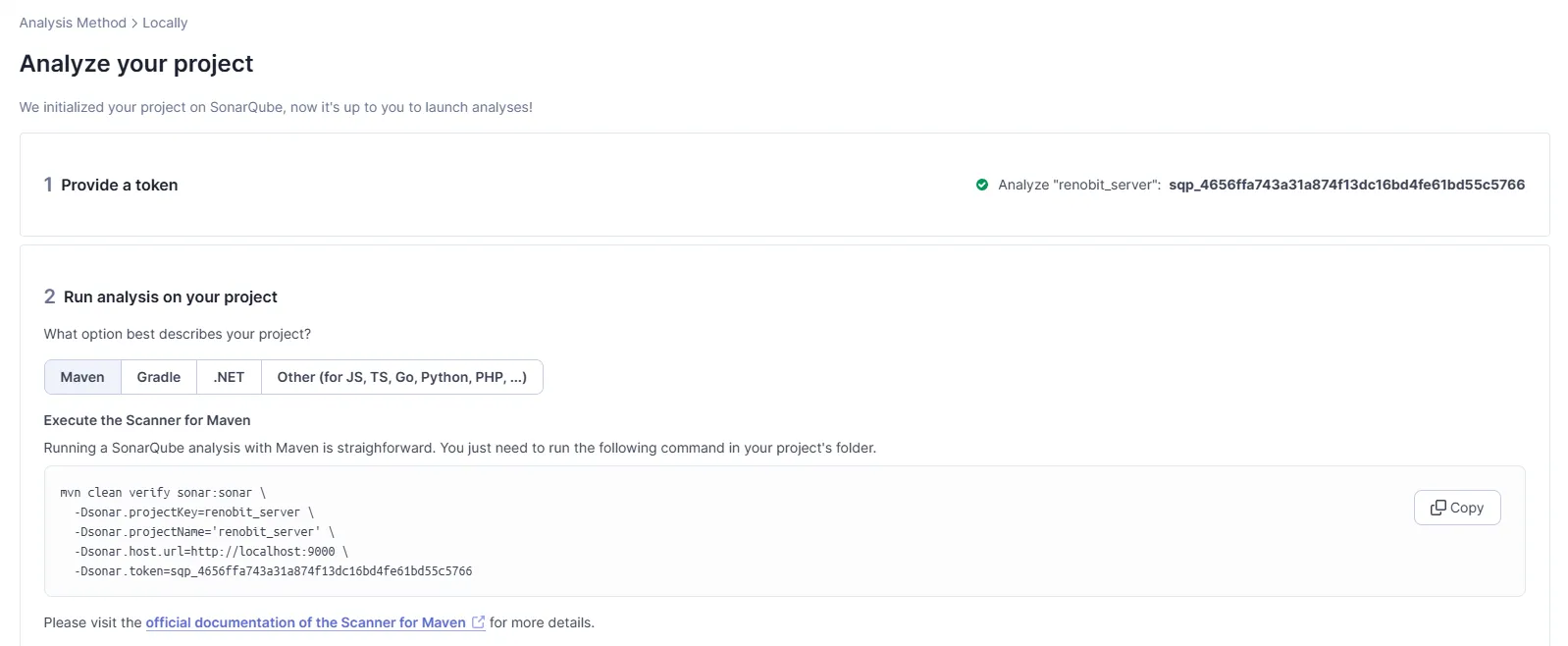Screen dimensions: 1568x646
Task: Open official documentation of the Scanner for Maven
Action: click(305, 622)
